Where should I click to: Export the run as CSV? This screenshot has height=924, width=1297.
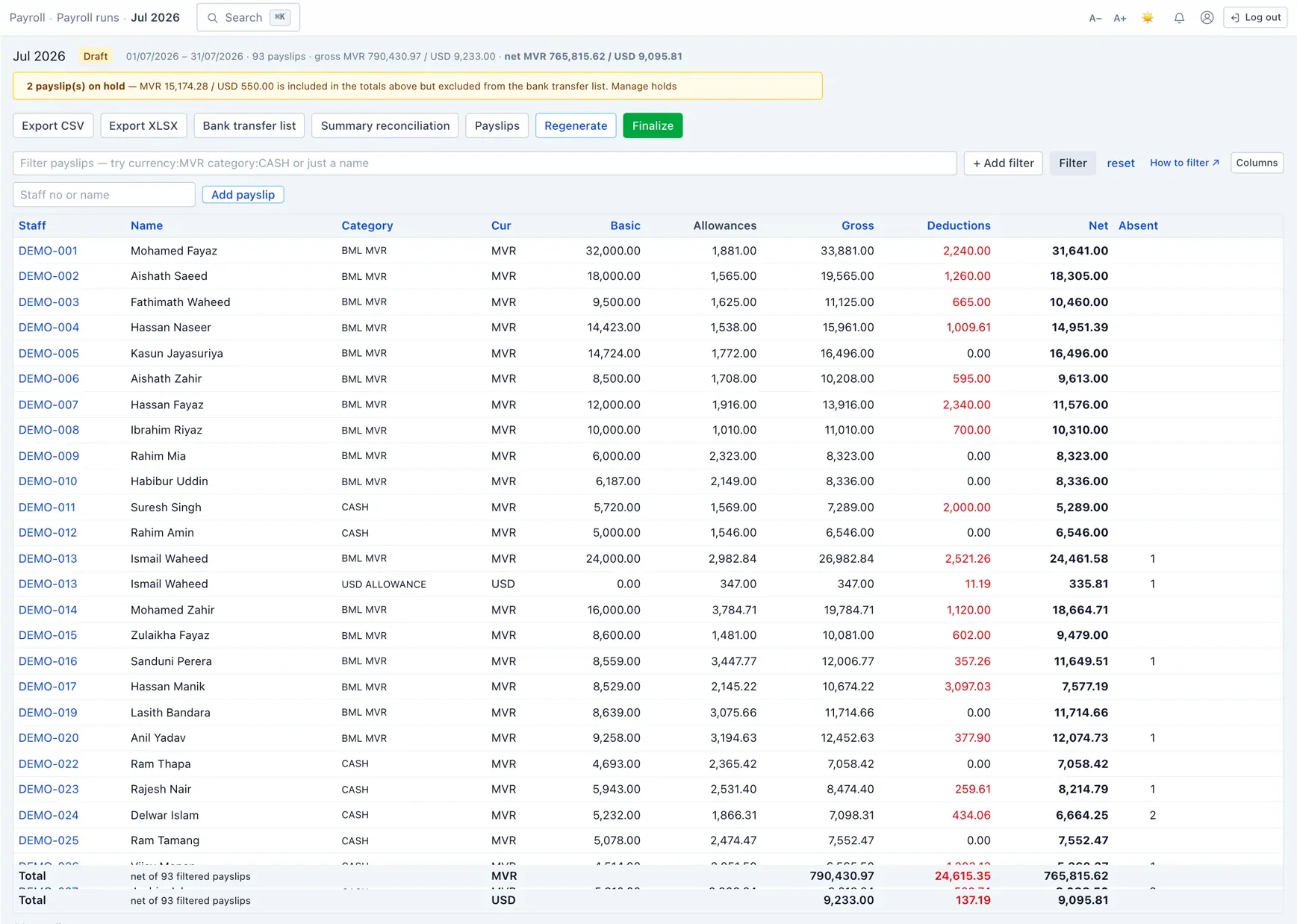[53, 125]
